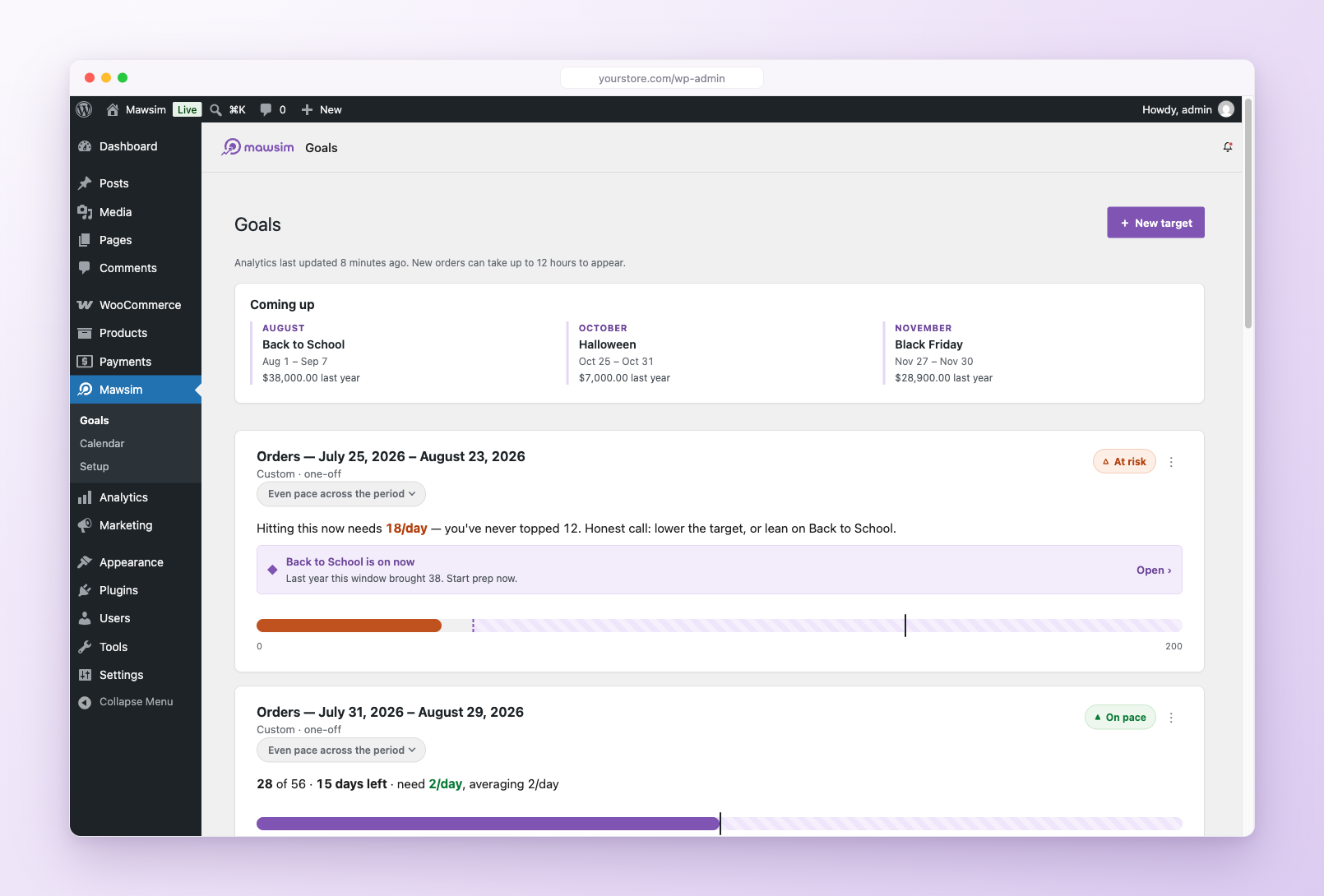This screenshot has height=896, width=1324.
Task: Click the Products box icon
Action: coord(85,333)
